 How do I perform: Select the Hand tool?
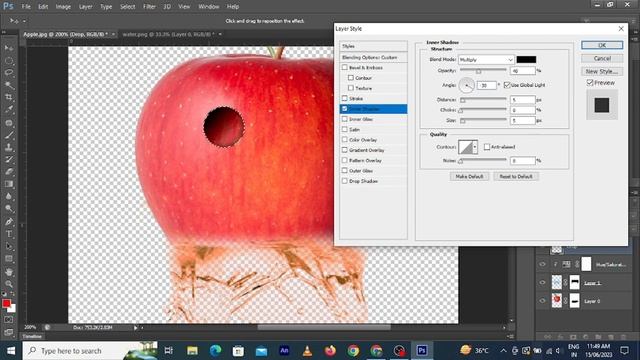pyautogui.click(x=9, y=272)
